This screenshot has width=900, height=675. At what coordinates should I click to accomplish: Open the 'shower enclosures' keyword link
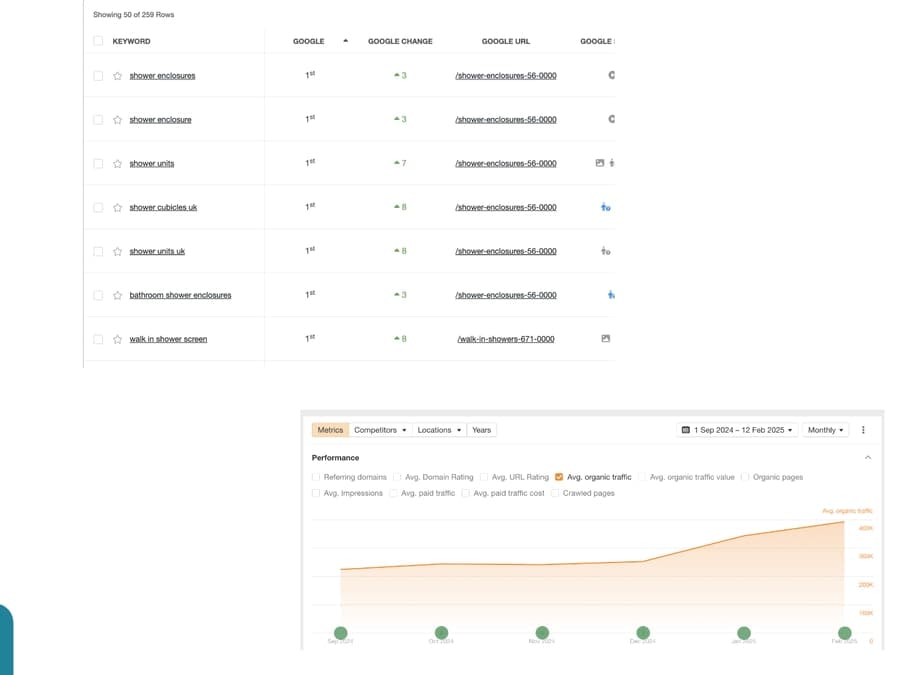[x=162, y=76]
